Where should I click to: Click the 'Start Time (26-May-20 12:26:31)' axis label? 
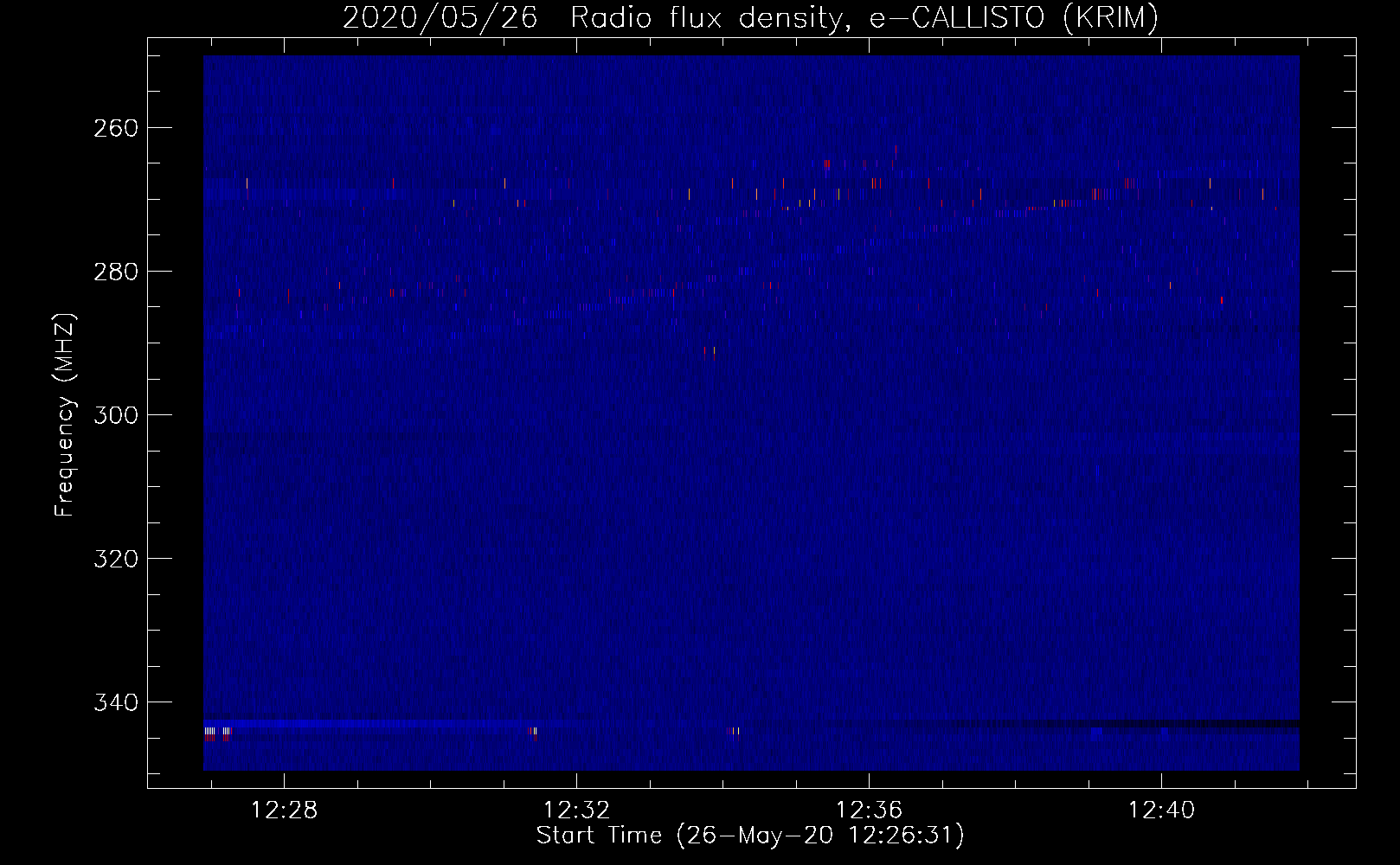(750, 836)
